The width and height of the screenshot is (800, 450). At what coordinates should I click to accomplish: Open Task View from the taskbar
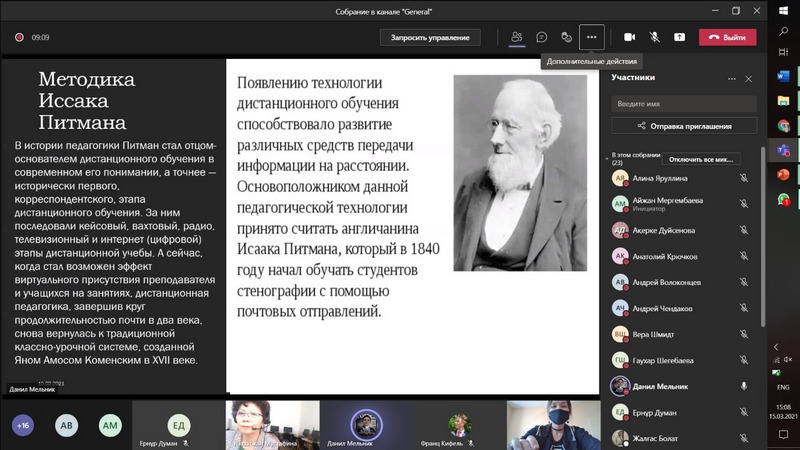(783, 52)
